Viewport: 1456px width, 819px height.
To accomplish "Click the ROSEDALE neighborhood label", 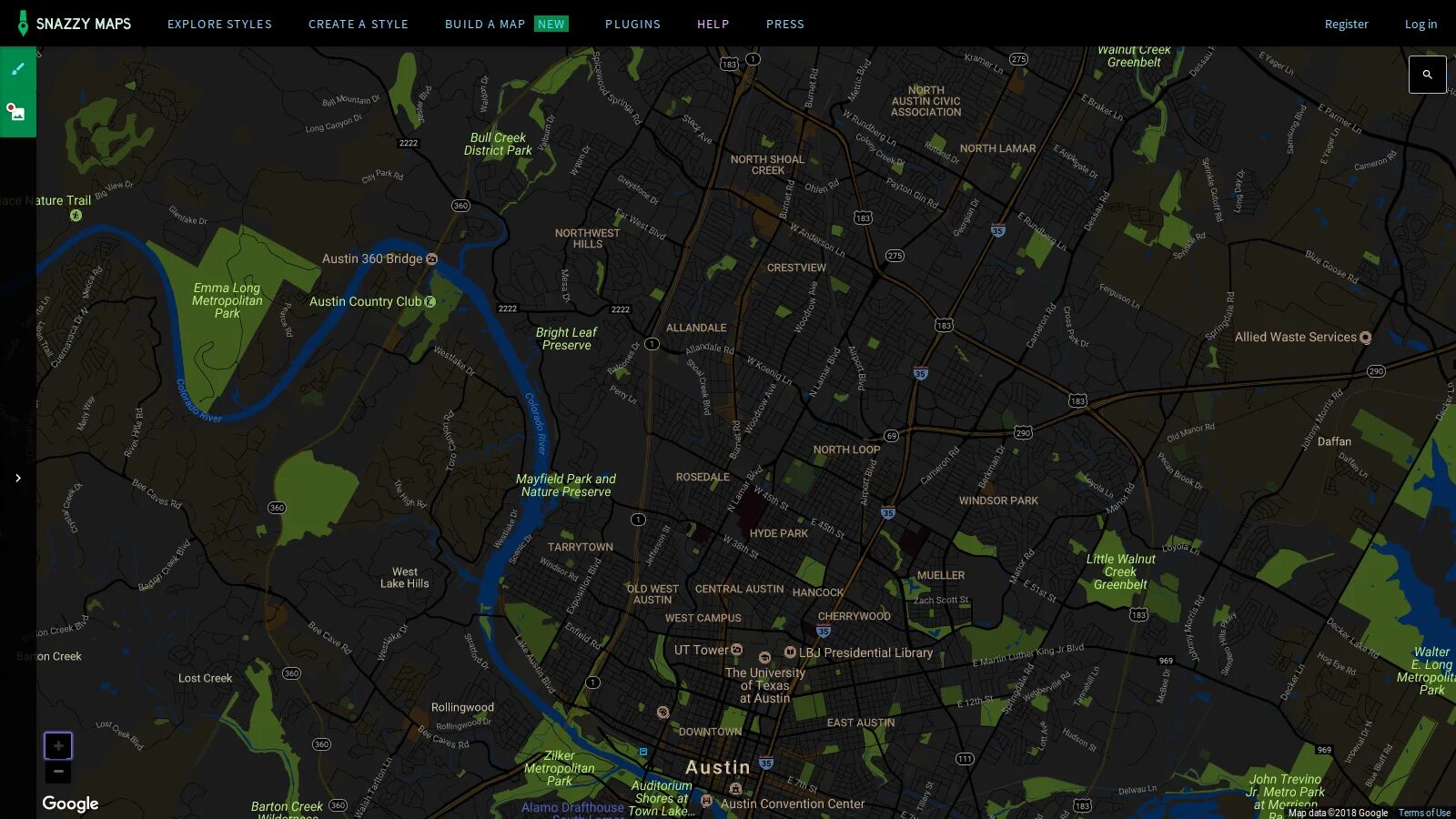I will (703, 477).
